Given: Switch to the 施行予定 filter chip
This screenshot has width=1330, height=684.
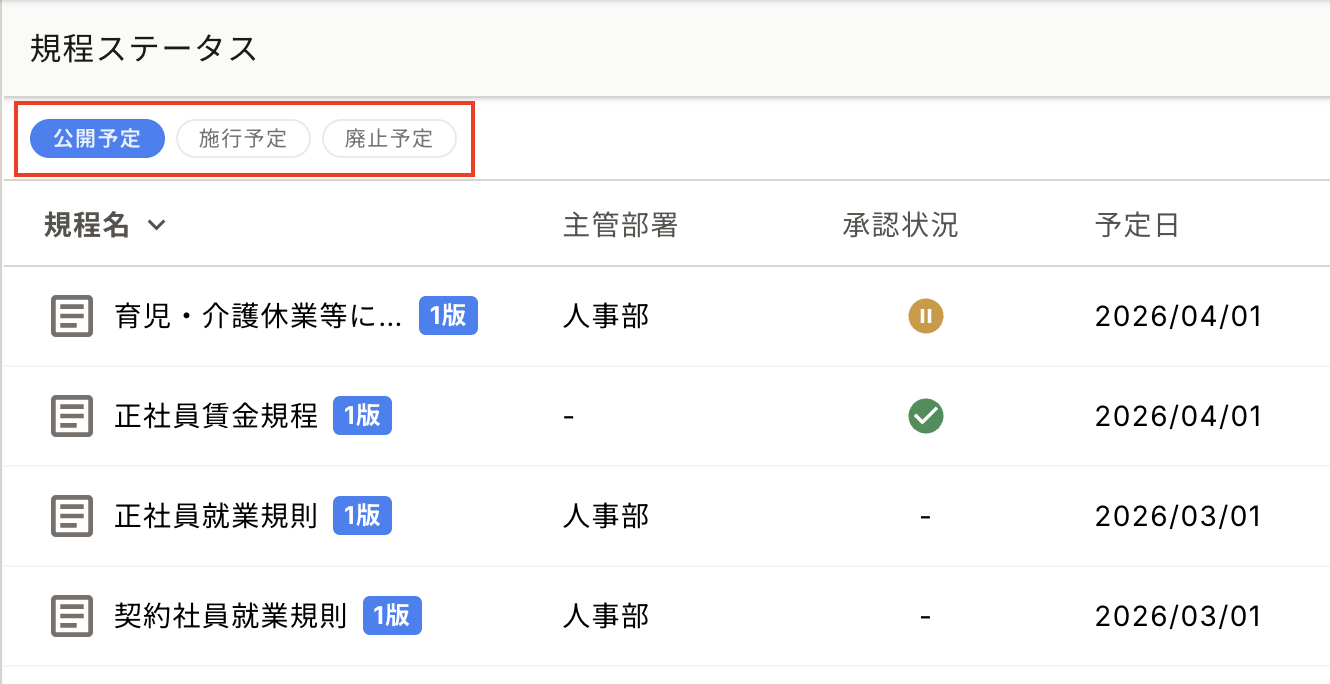Looking at the screenshot, I should (x=243, y=139).
